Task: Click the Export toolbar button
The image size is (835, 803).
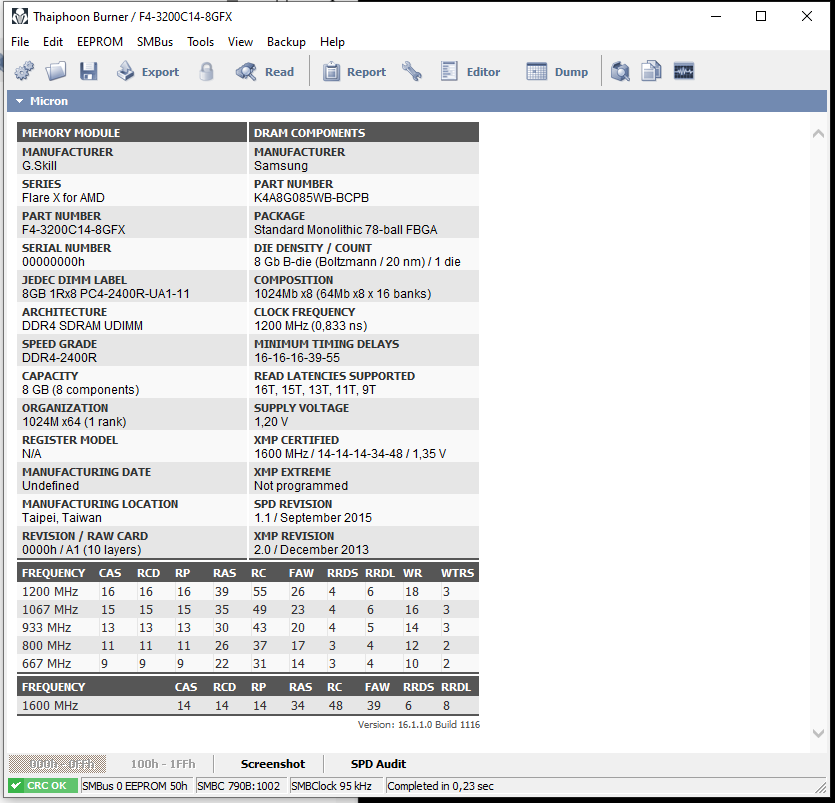Action: (x=148, y=71)
